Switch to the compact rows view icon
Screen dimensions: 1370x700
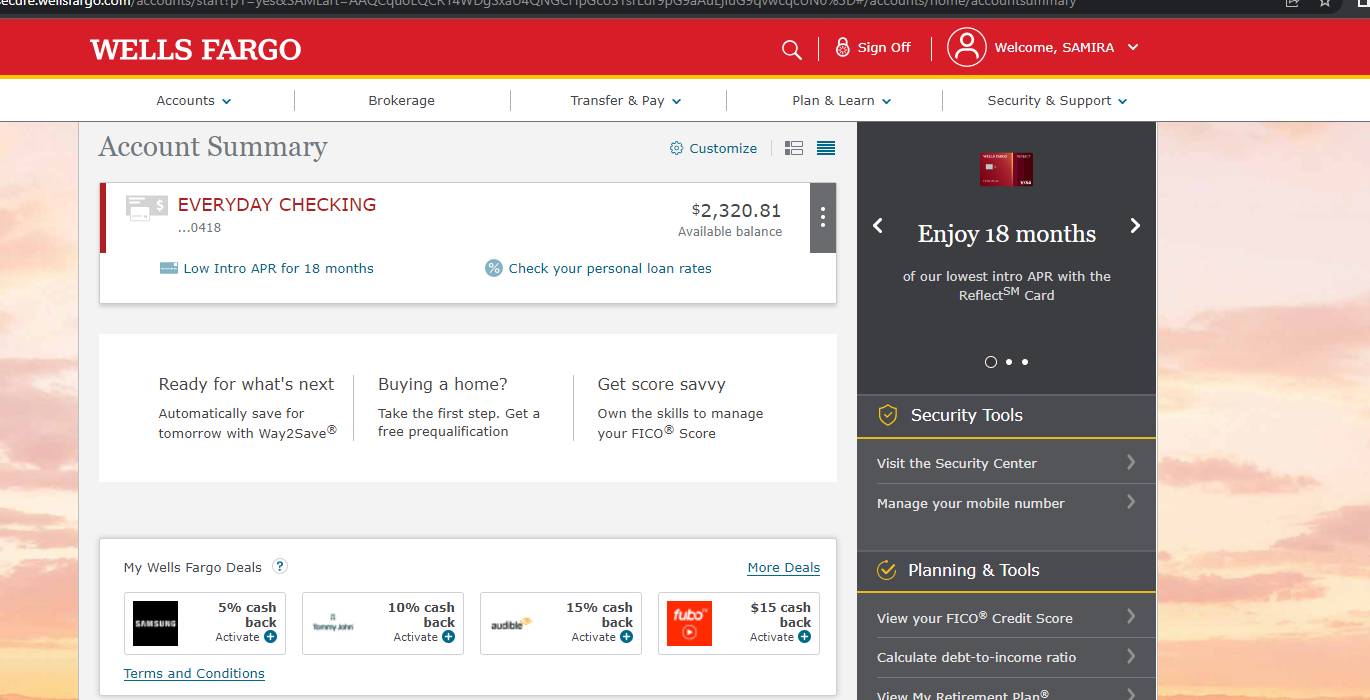pyautogui.click(x=826, y=148)
